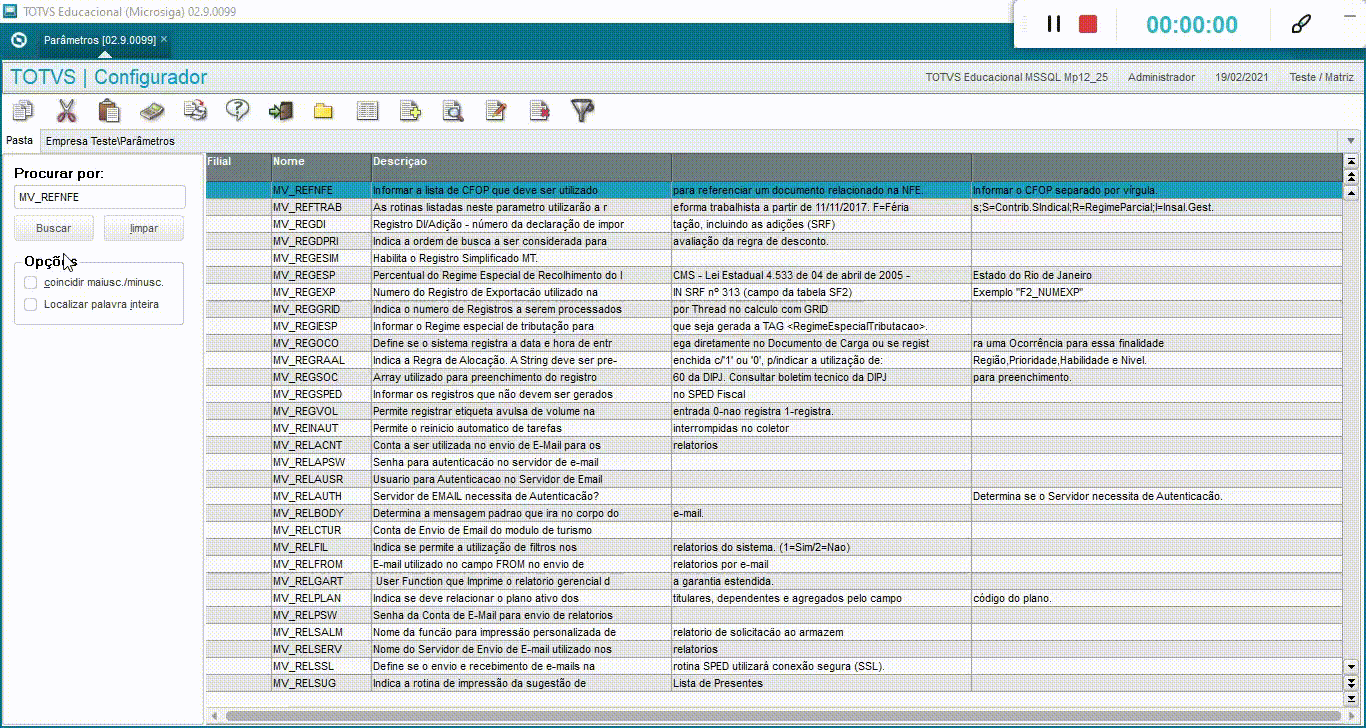Click the Paste clipboard toolbar icon
Viewport: 1366px width, 728px height.
[x=109, y=111]
